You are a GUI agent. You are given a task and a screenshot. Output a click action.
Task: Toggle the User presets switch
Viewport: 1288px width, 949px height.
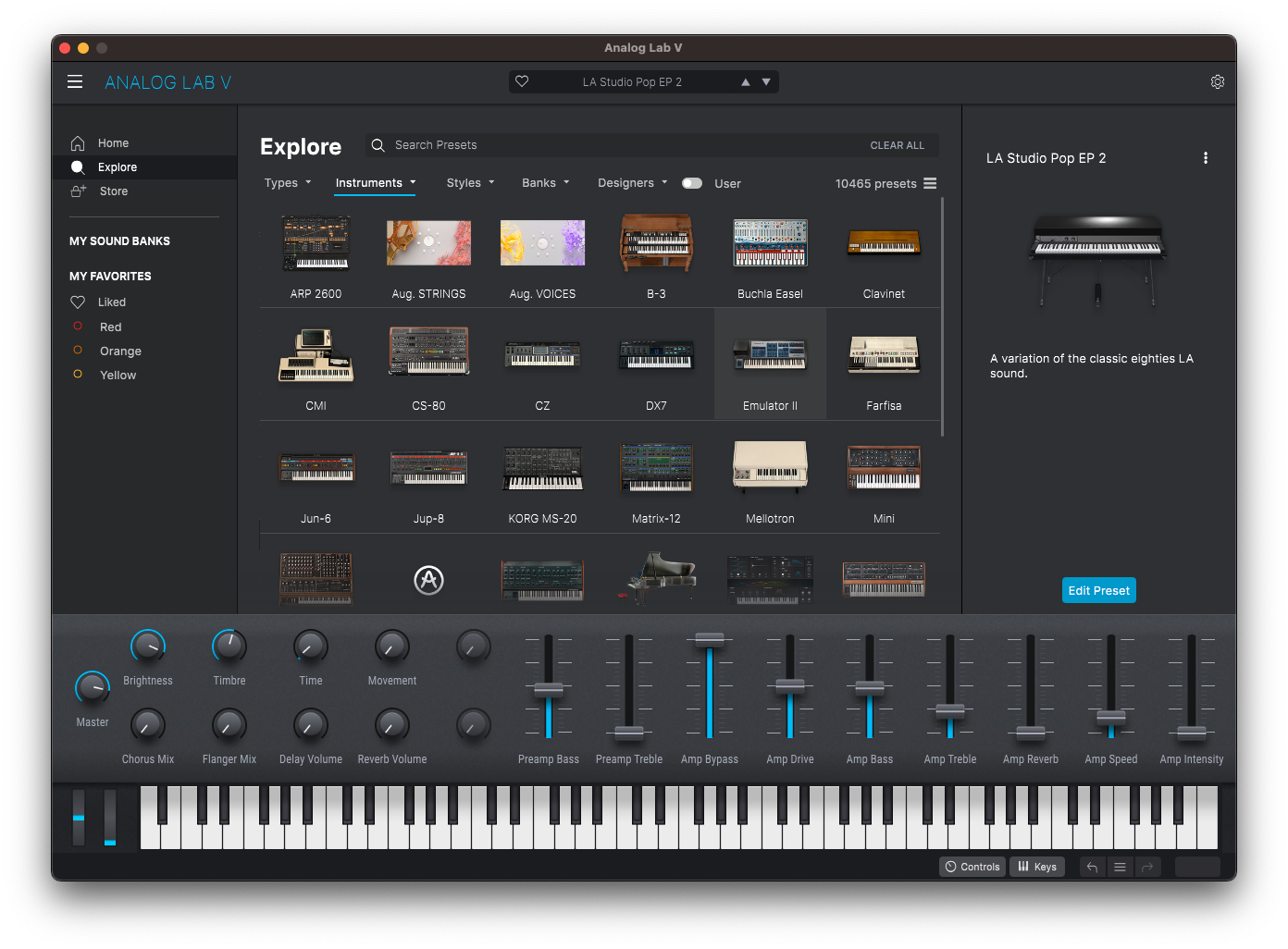(x=692, y=183)
